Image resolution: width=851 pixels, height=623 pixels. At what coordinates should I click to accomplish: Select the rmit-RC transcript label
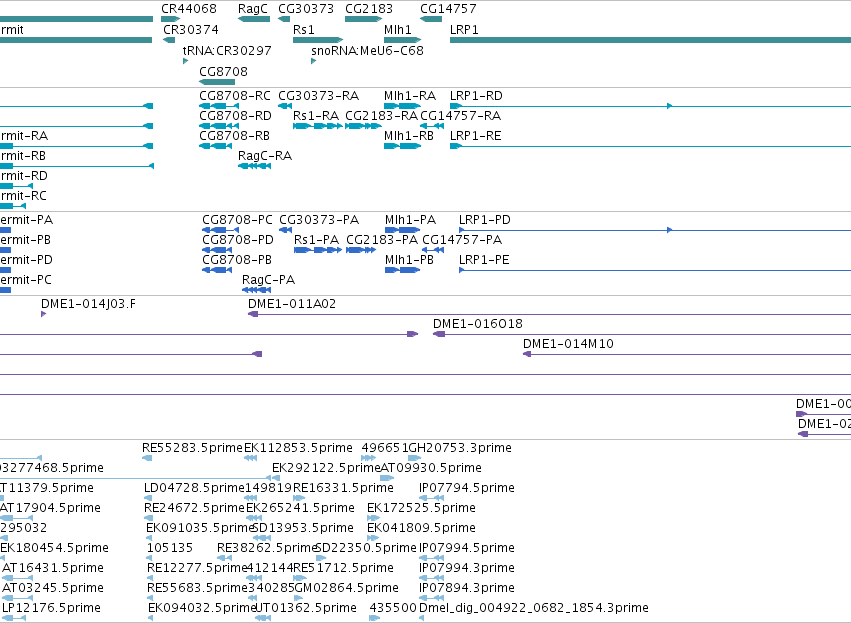coord(23,196)
